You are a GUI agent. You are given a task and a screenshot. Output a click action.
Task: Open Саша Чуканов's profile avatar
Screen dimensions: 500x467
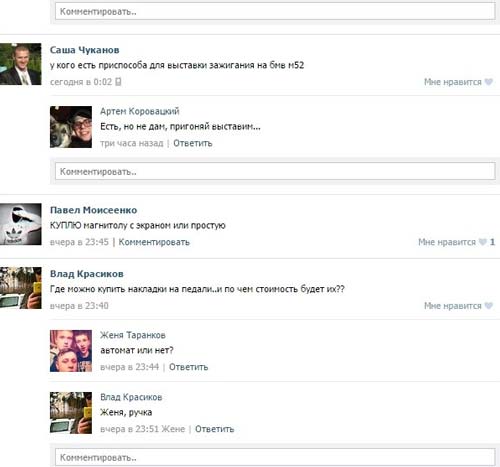[x=21, y=64]
